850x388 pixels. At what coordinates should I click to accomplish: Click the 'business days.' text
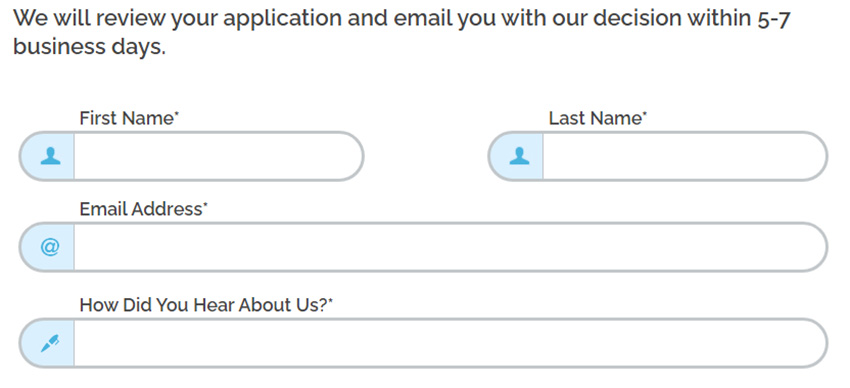89,47
